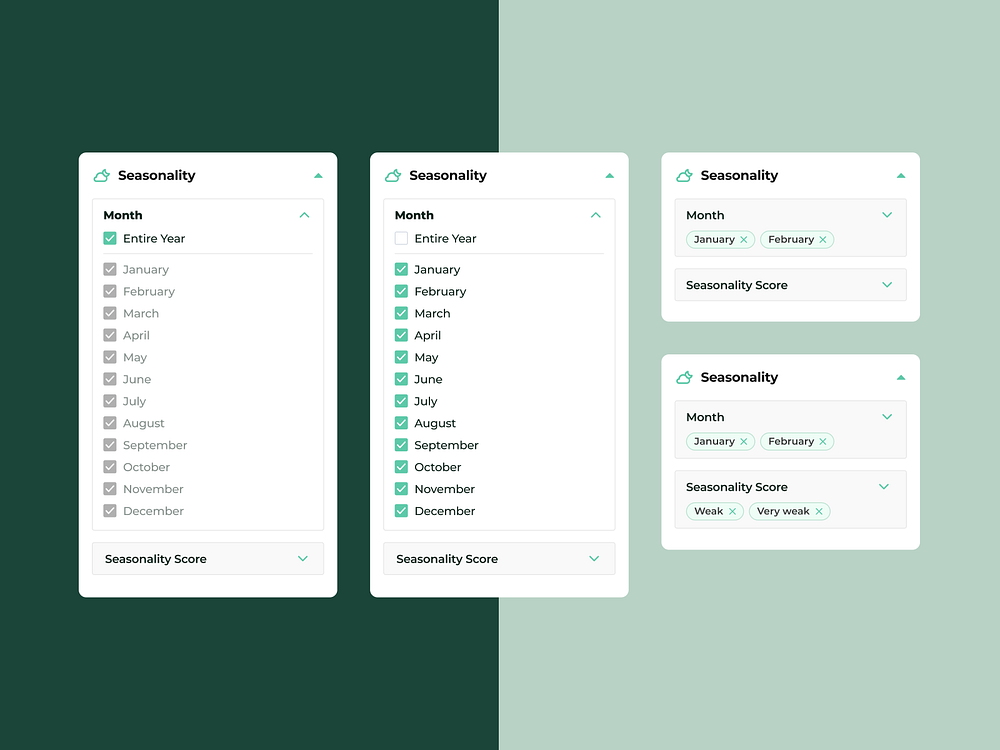The height and width of the screenshot is (750, 1000).
Task: Remove the Weak score chip
Action: [x=732, y=511]
